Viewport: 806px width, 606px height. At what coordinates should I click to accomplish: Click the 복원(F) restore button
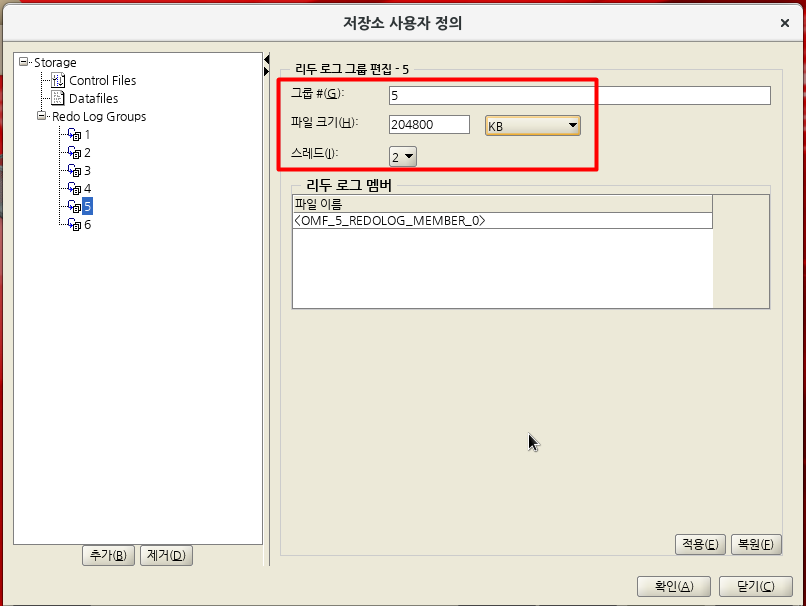pyautogui.click(x=756, y=544)
